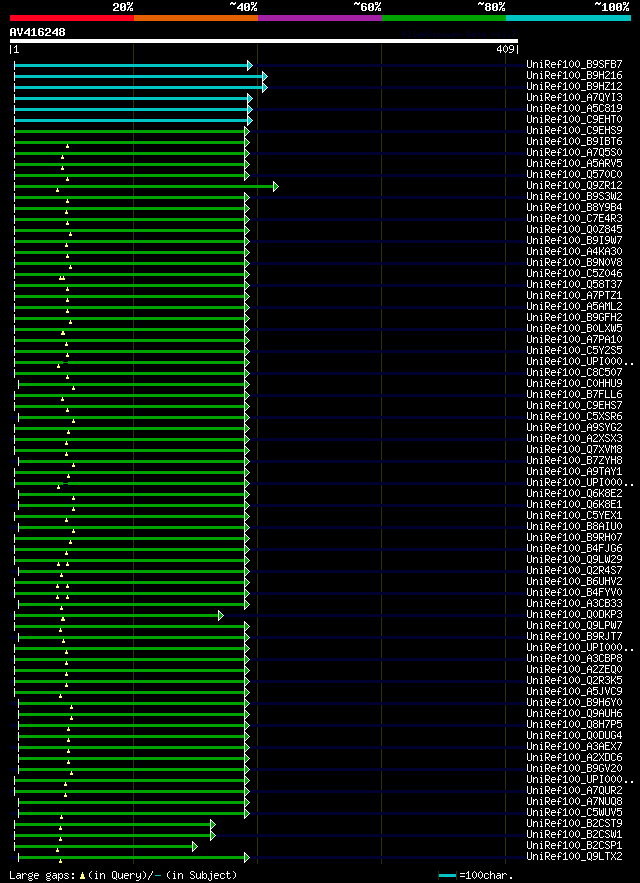Click the yellow gap marker in the C0HHU9 row

point(73,387)
